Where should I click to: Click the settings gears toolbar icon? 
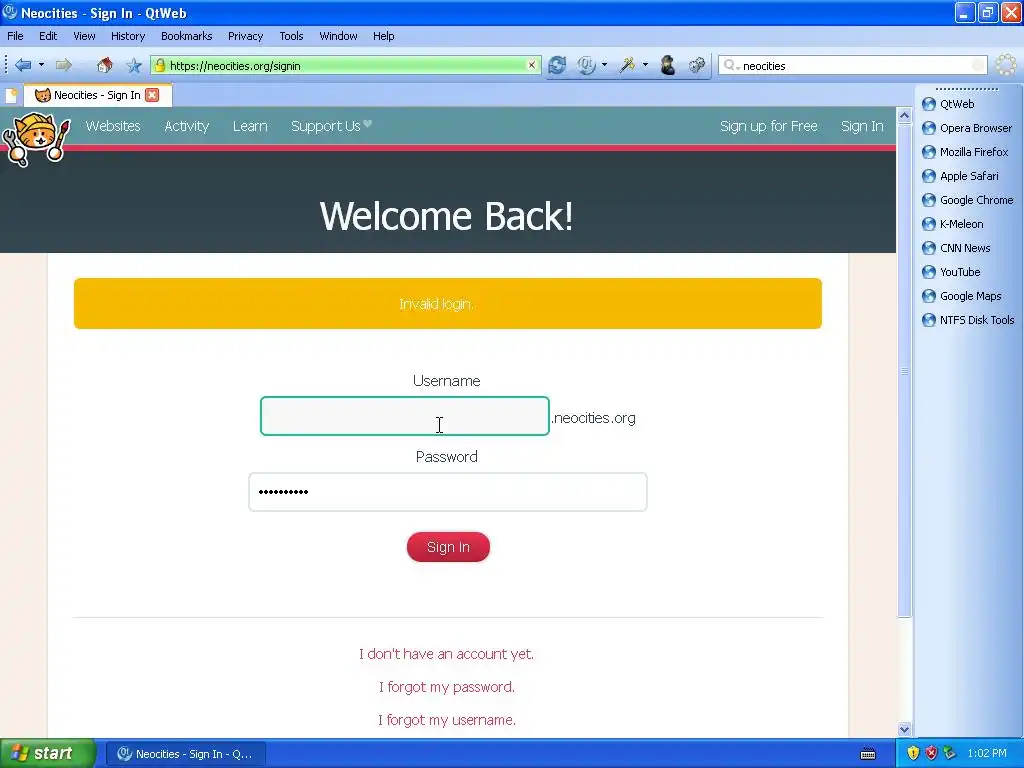click(697, 65)
